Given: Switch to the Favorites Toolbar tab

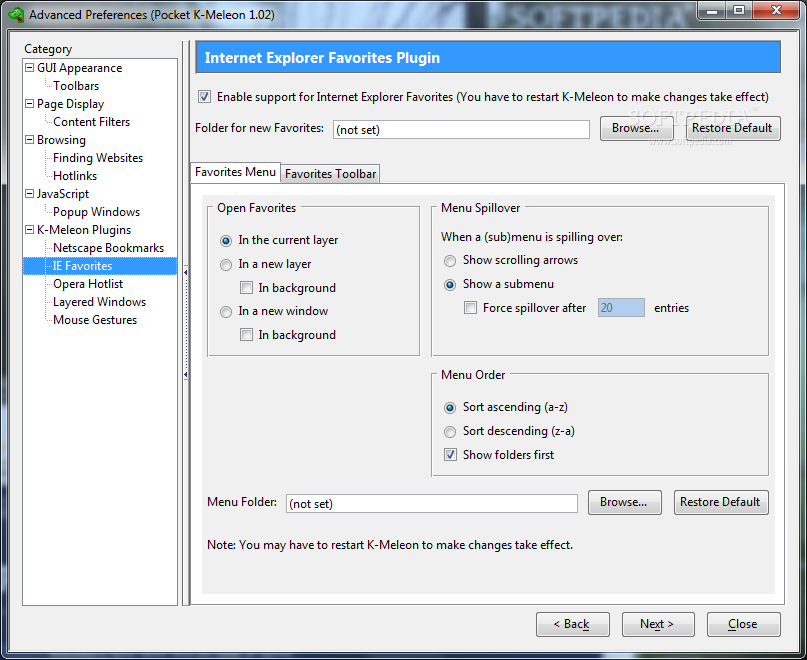Looking at the screenshot, I should click(x=330, y=174).
